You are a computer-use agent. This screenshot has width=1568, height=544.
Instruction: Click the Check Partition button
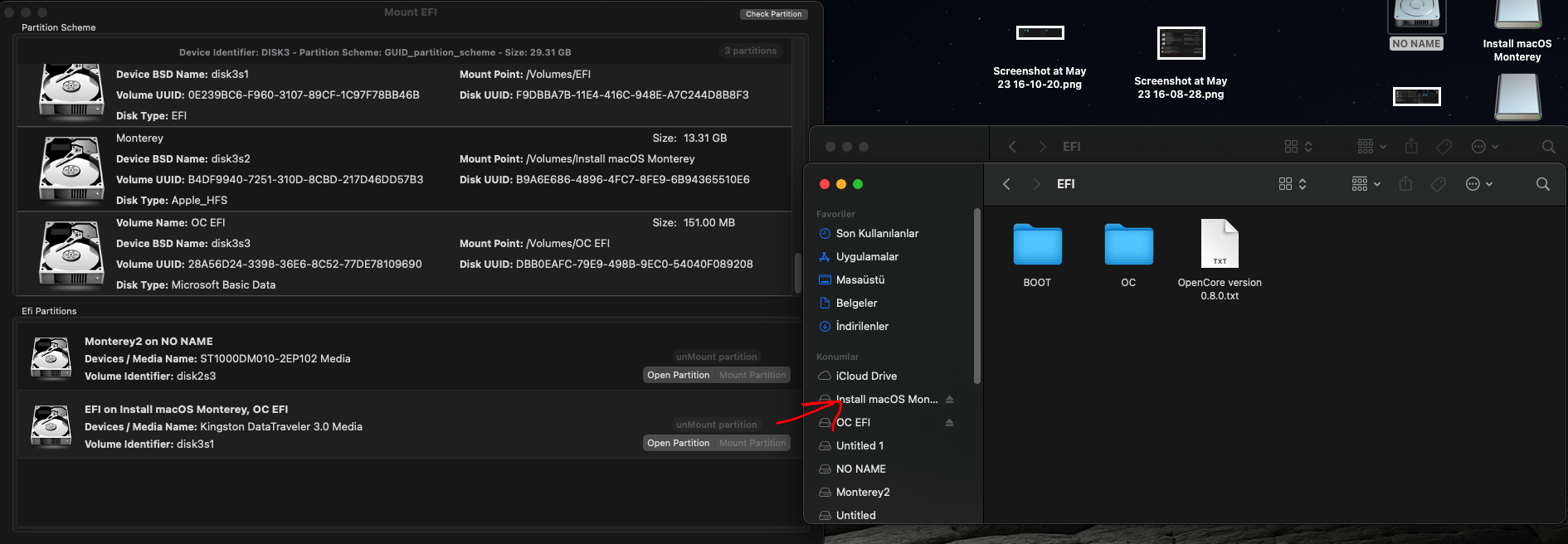(773, 14)
